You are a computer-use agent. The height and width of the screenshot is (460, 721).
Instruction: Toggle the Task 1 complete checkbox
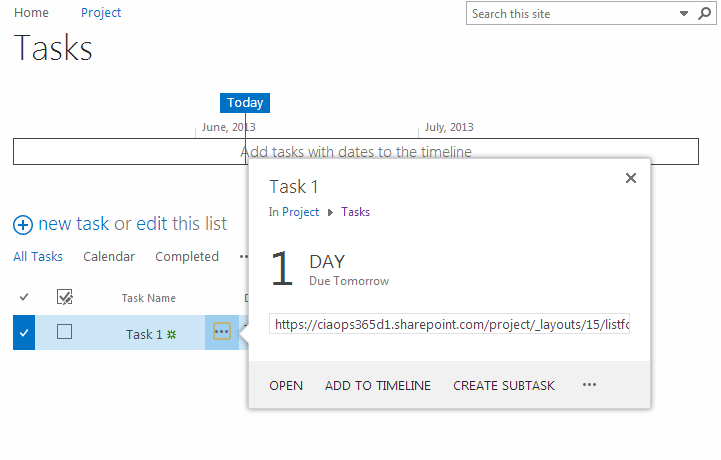(65, 332)
